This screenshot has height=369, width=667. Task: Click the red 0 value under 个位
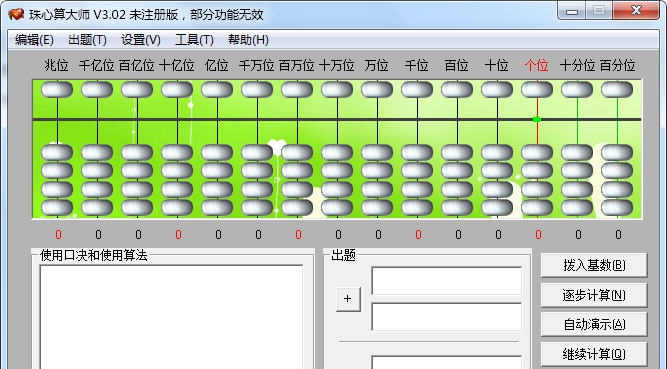(539, 235)
